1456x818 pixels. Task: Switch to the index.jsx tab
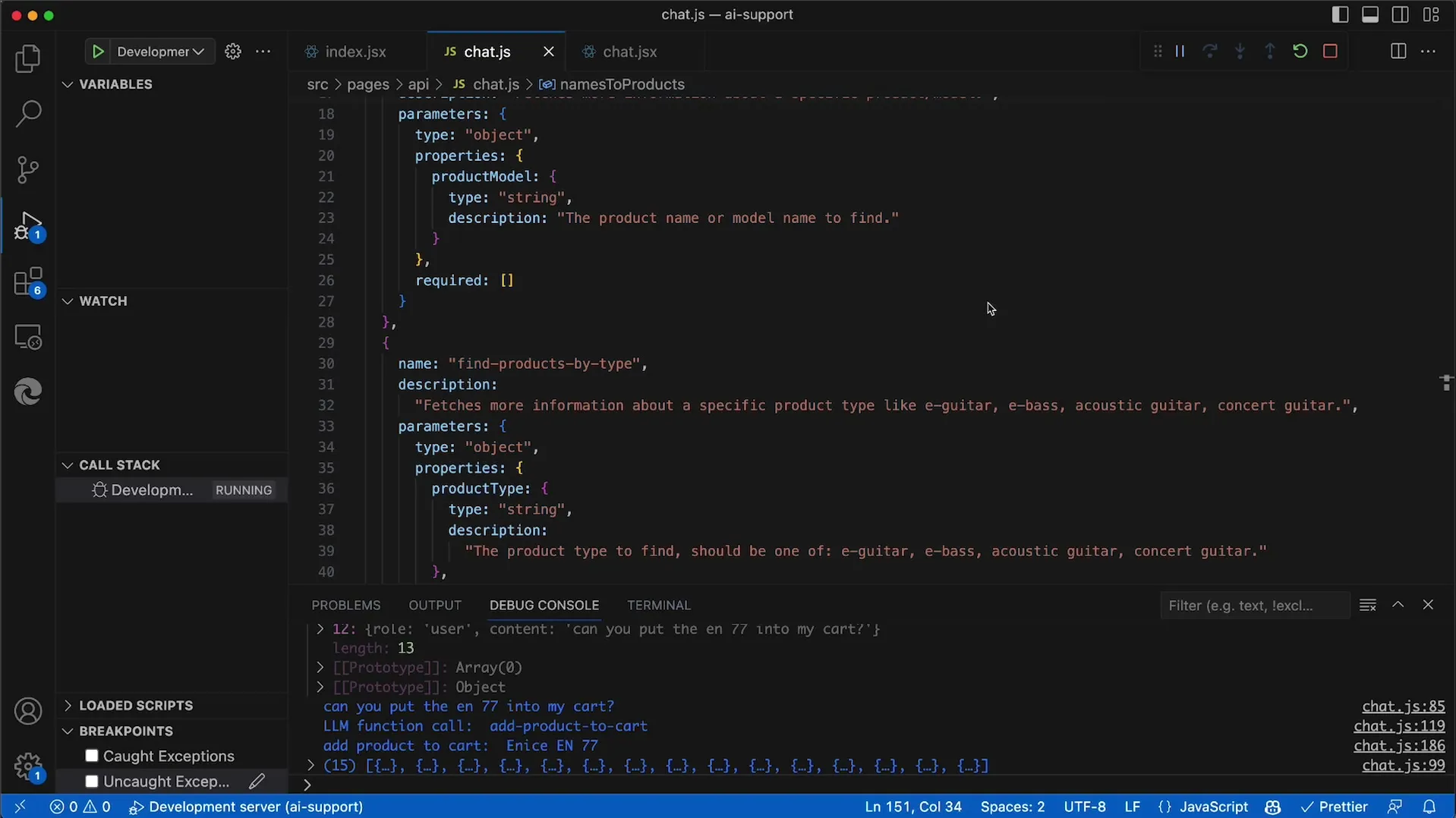[x=356, y=52]
